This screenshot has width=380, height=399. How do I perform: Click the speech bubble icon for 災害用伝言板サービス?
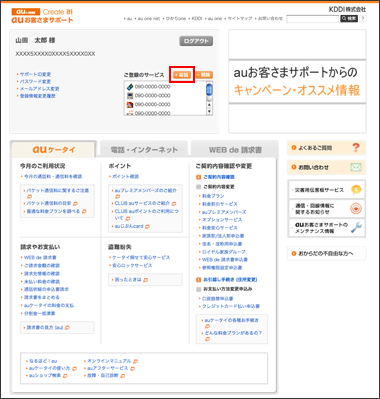click(x=356, y=190)
